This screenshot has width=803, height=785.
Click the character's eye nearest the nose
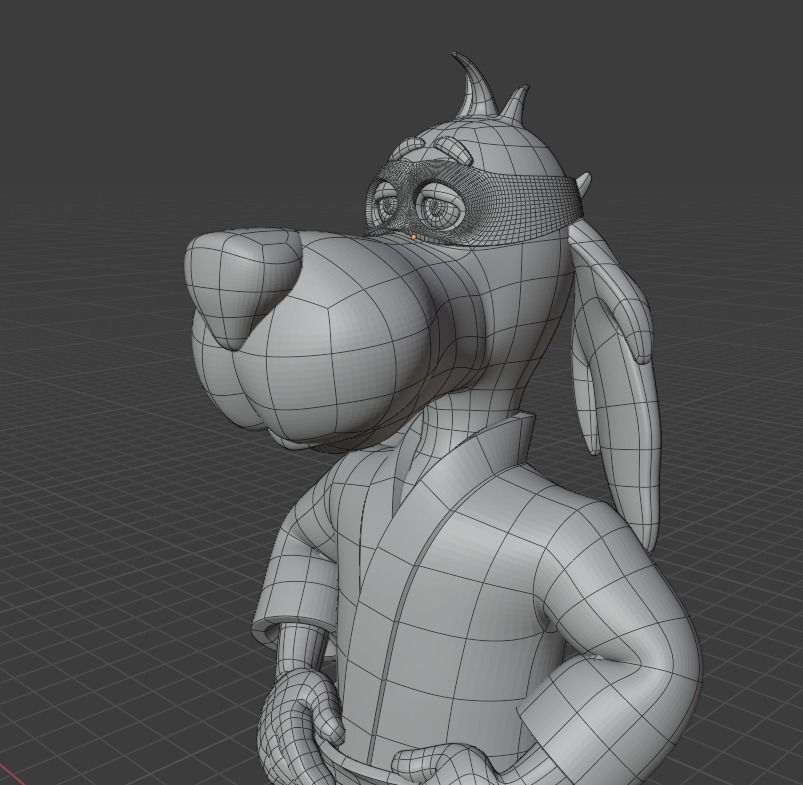click(x=386, y=204)
